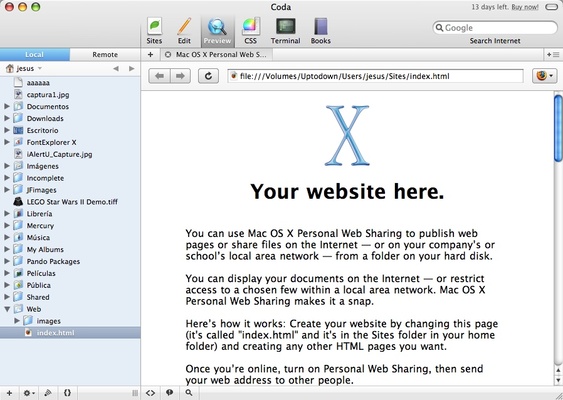Switch to the Remote tab
Image resolution: width=563 pixels, height=400 pixels.
(105, 55)
